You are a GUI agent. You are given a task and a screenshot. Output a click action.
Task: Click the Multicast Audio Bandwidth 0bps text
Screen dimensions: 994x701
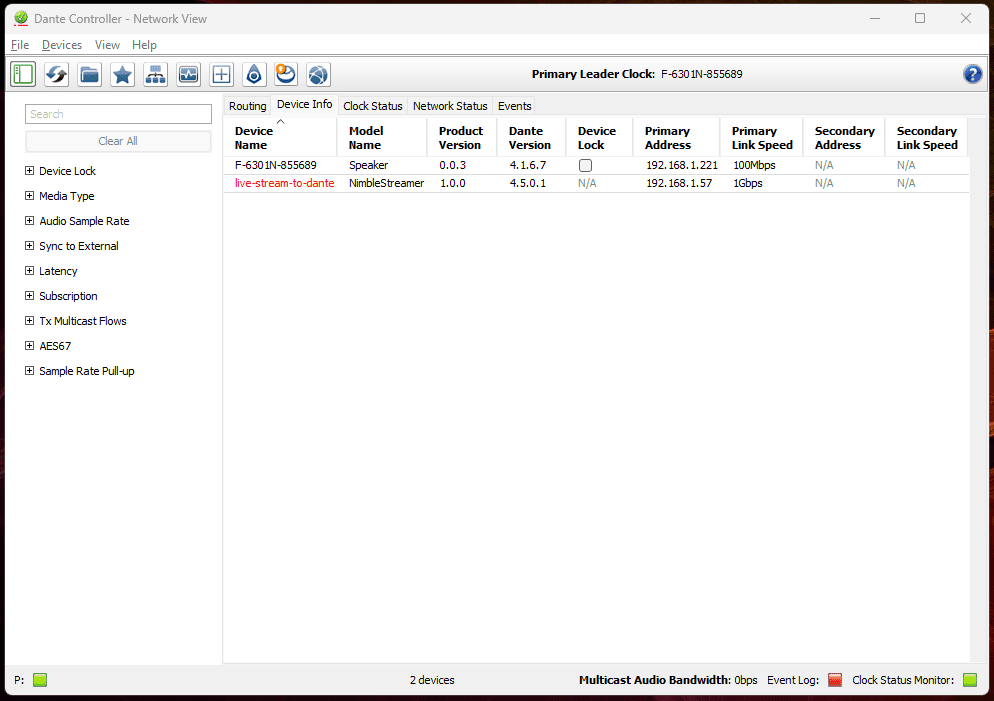tap(668, 680)
